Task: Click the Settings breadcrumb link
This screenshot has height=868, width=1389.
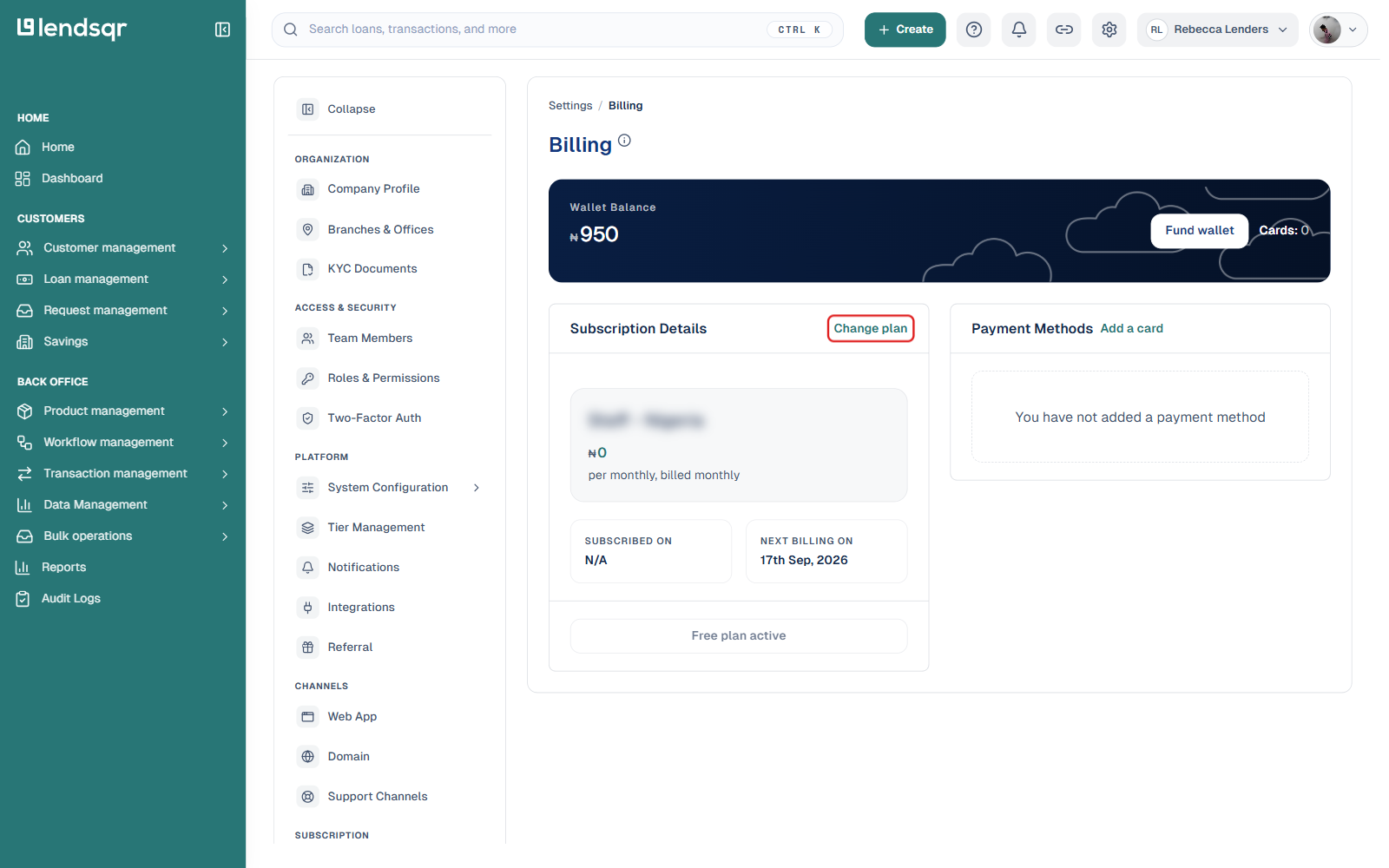Action: point(570,106)
